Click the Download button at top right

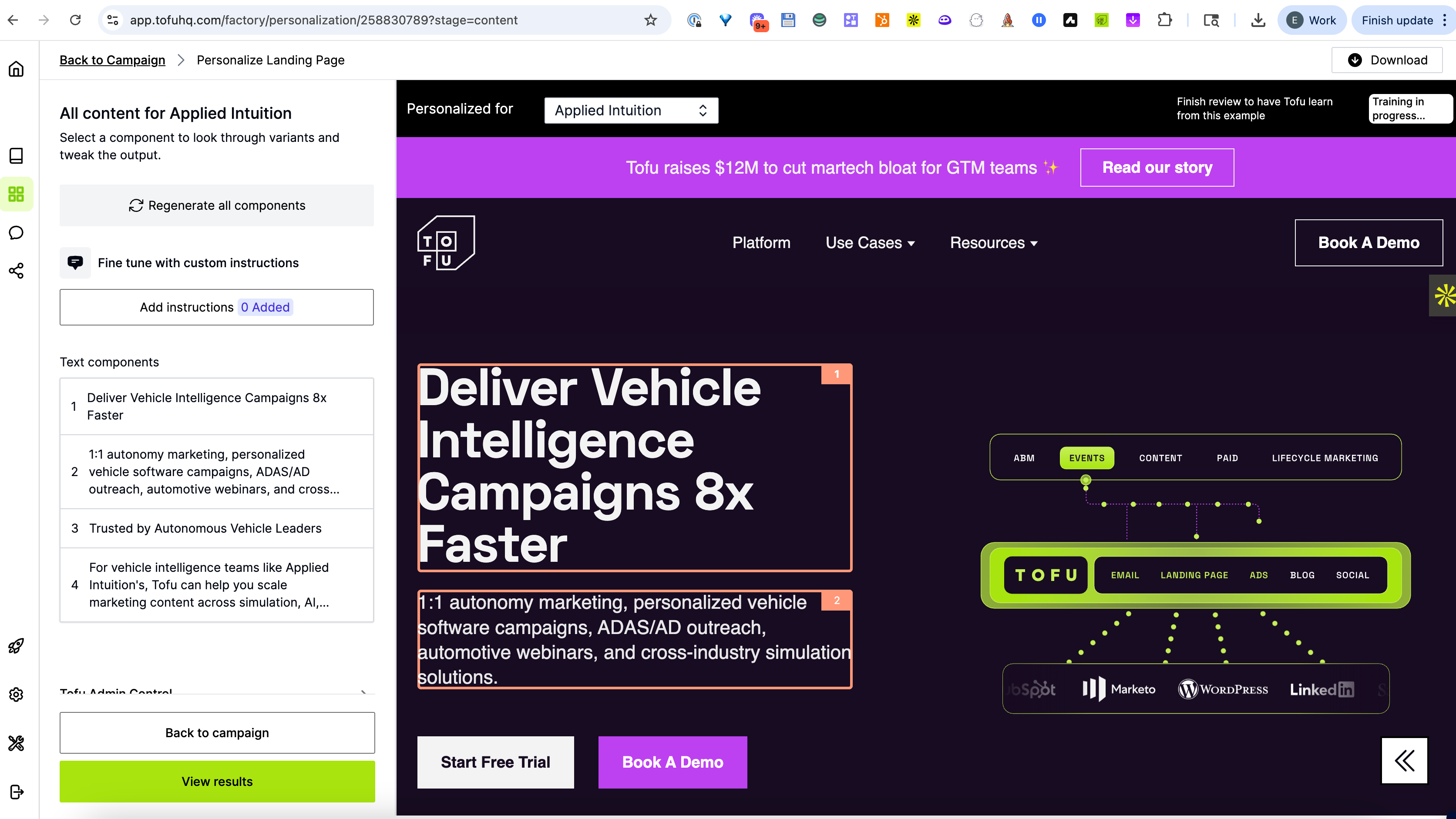coord(1387,60)
